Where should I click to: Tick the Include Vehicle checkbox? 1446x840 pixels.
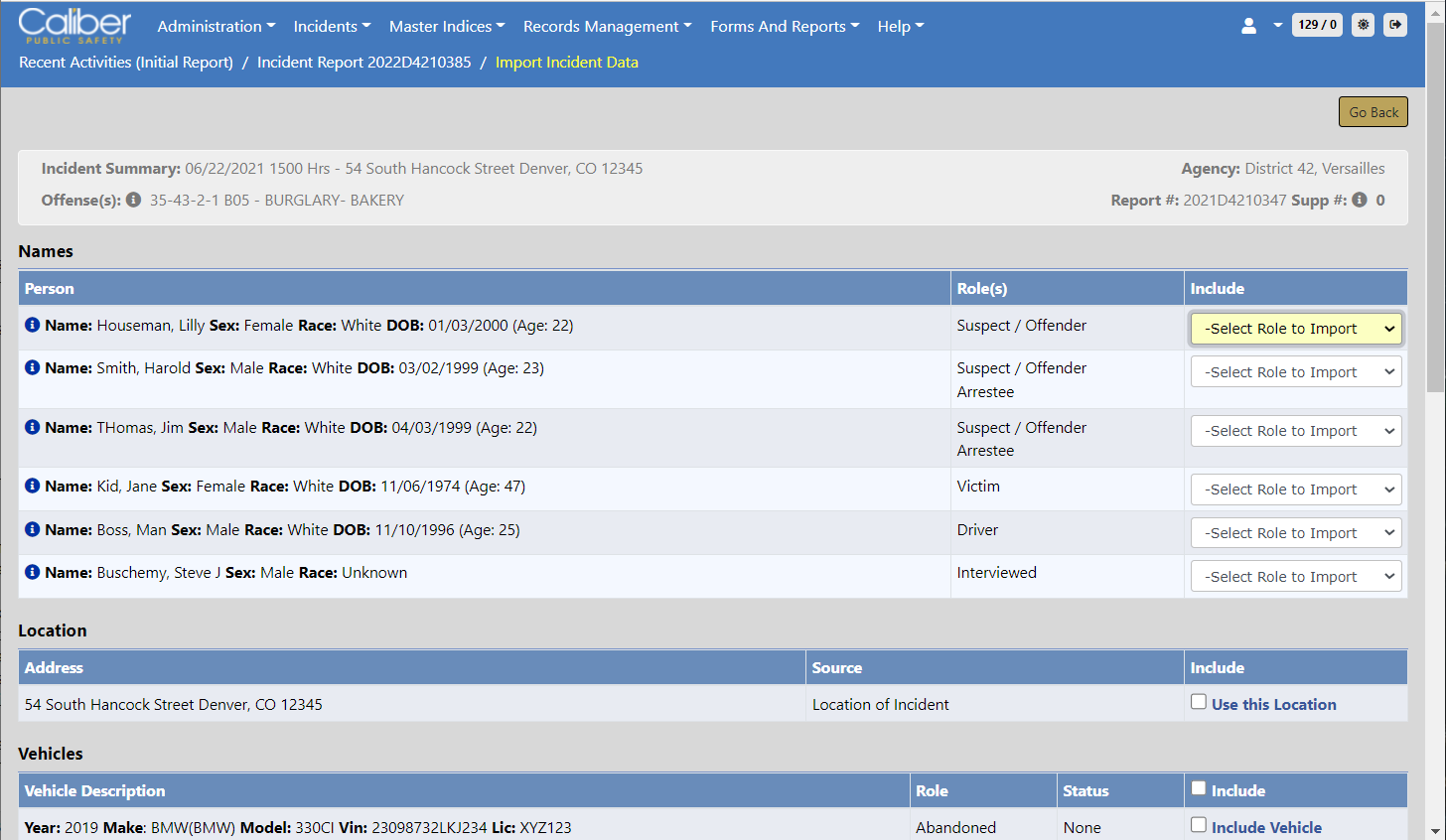(1199, 825)
